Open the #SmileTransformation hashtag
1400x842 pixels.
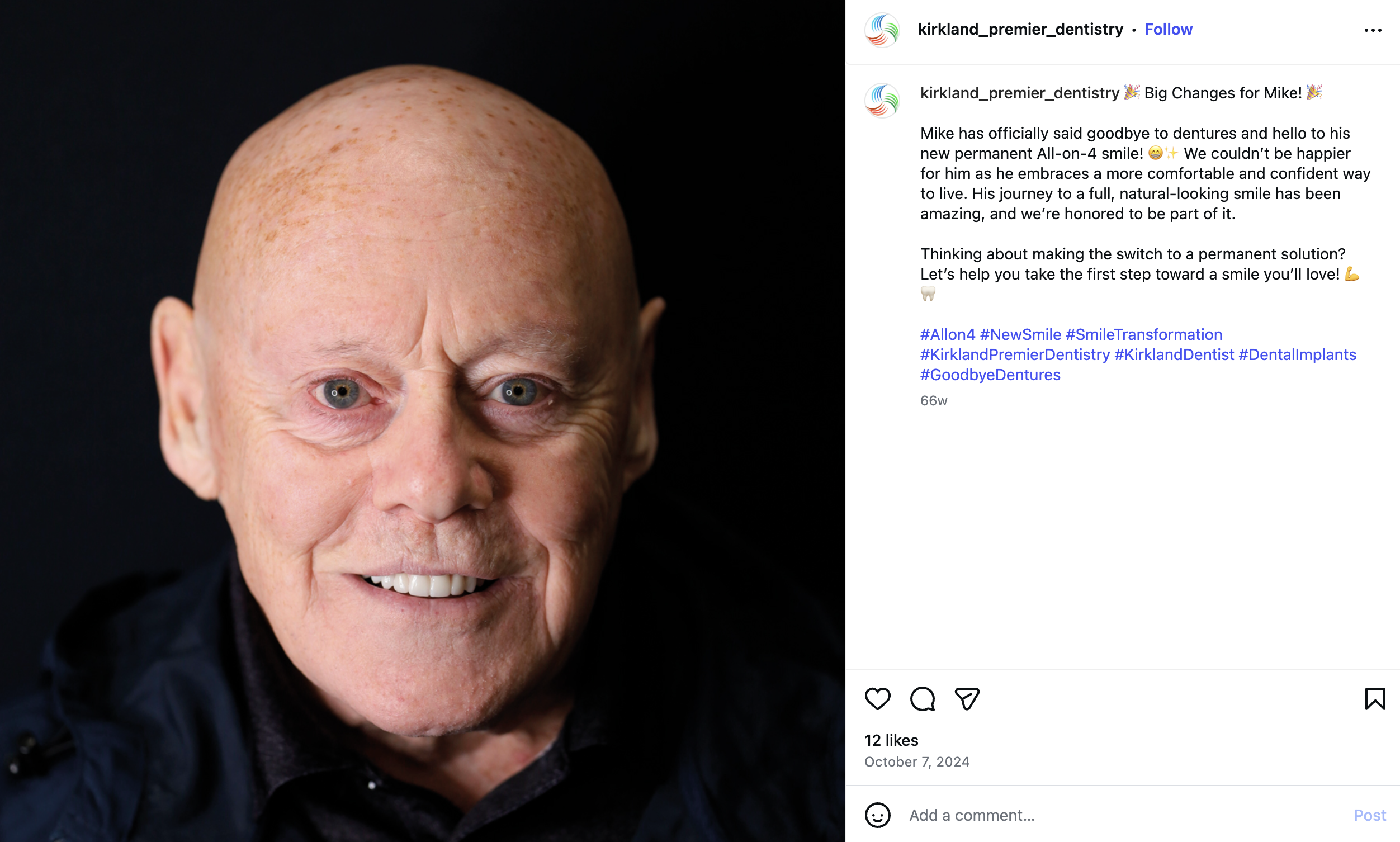[1143, 334]
